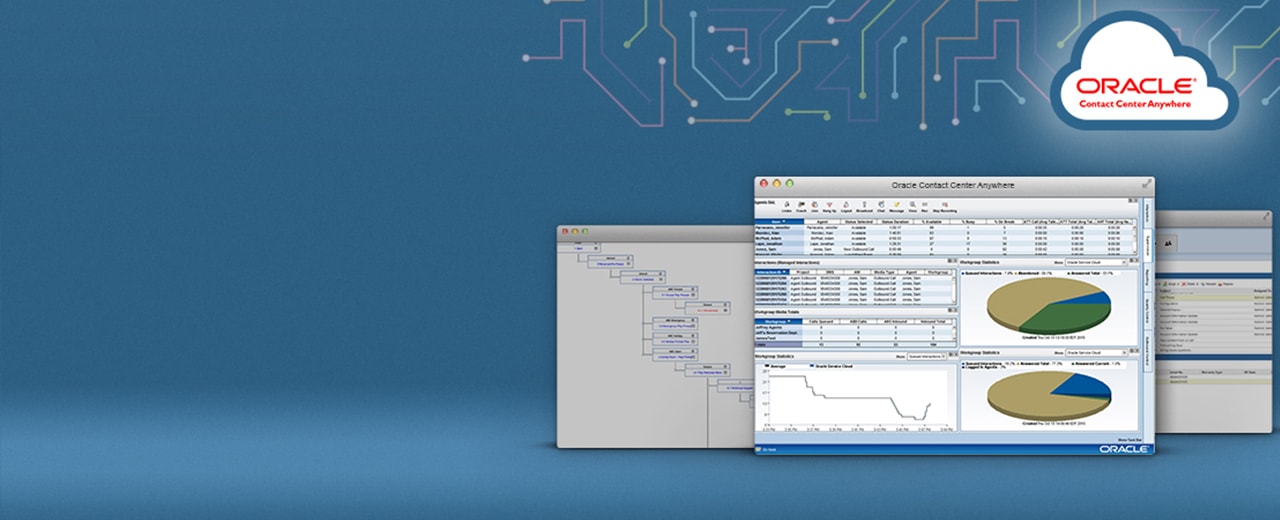The height and width of the screenshot is (520, 1280).
Task: Click the interactions table vertical scrollbar
Action: [x=954, y=290]
